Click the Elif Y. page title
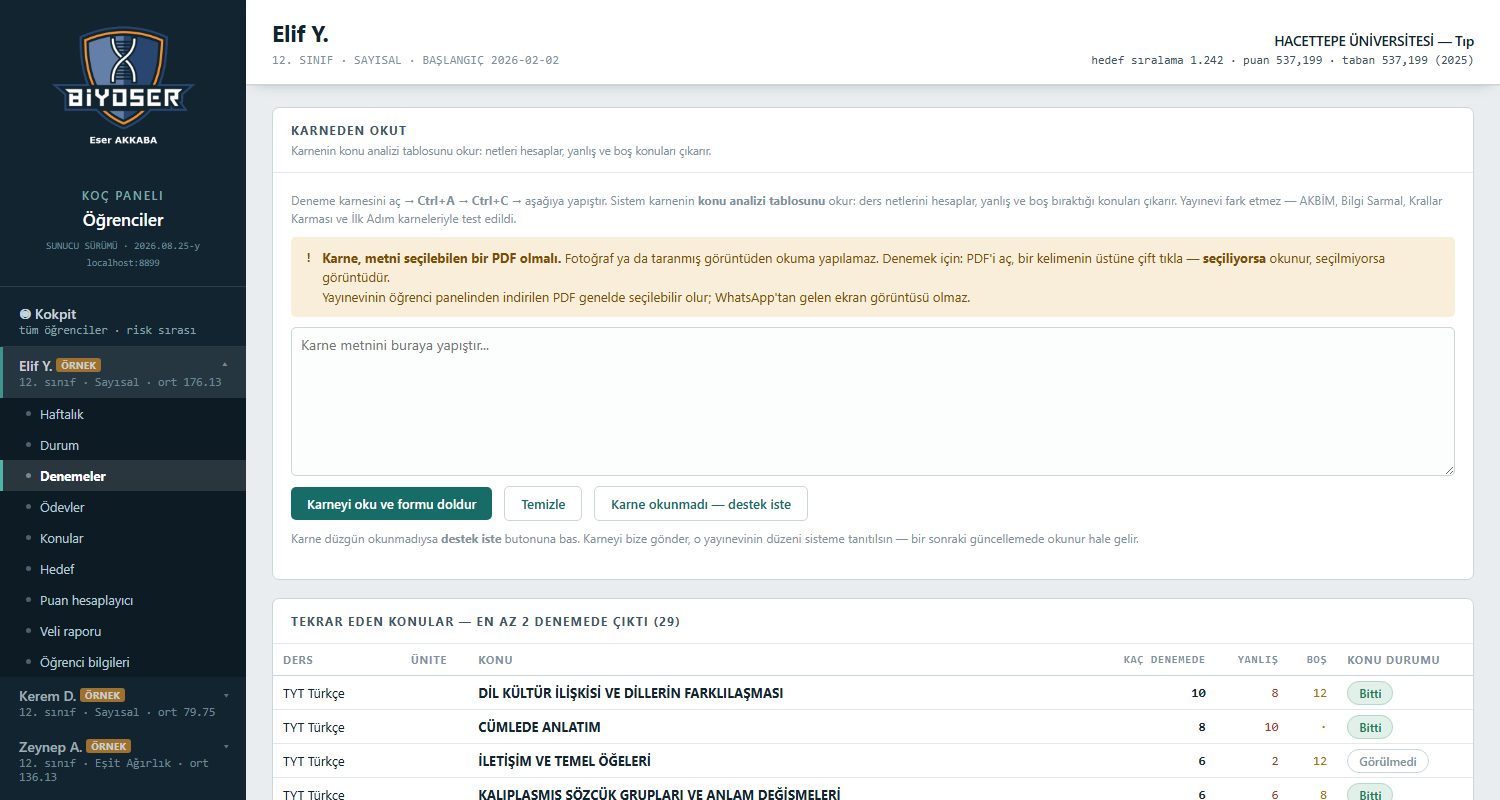 (300, 35)
